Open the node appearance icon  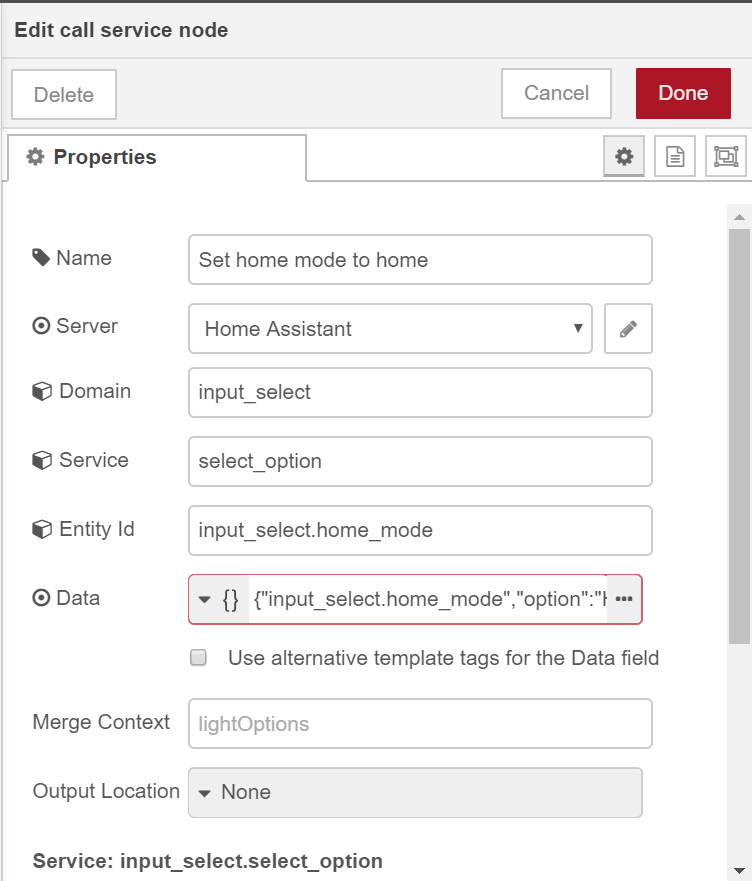coord(725,157)
